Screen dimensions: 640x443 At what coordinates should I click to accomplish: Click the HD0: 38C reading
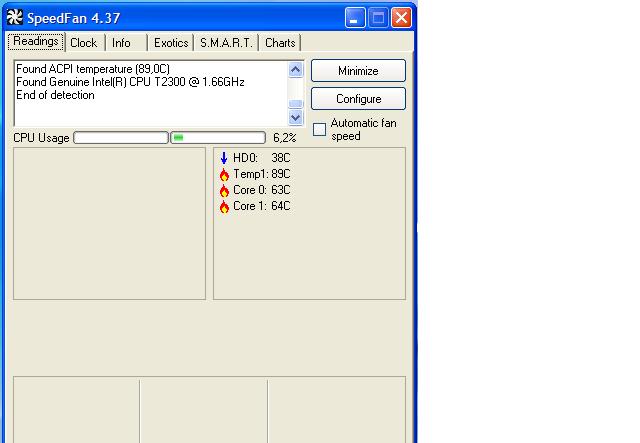coord(262,158)
